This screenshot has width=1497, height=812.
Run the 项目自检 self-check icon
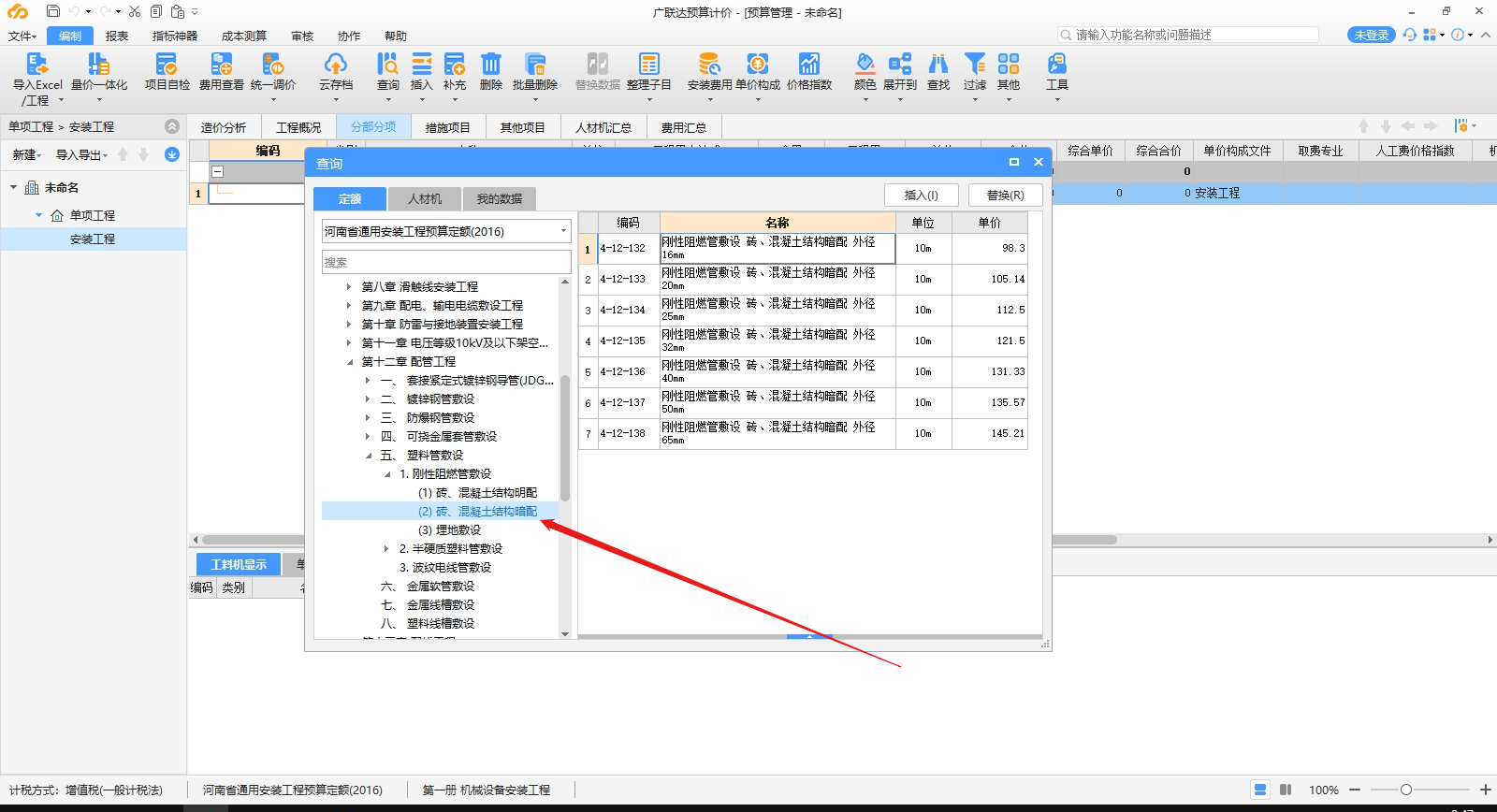click(167, 73)
